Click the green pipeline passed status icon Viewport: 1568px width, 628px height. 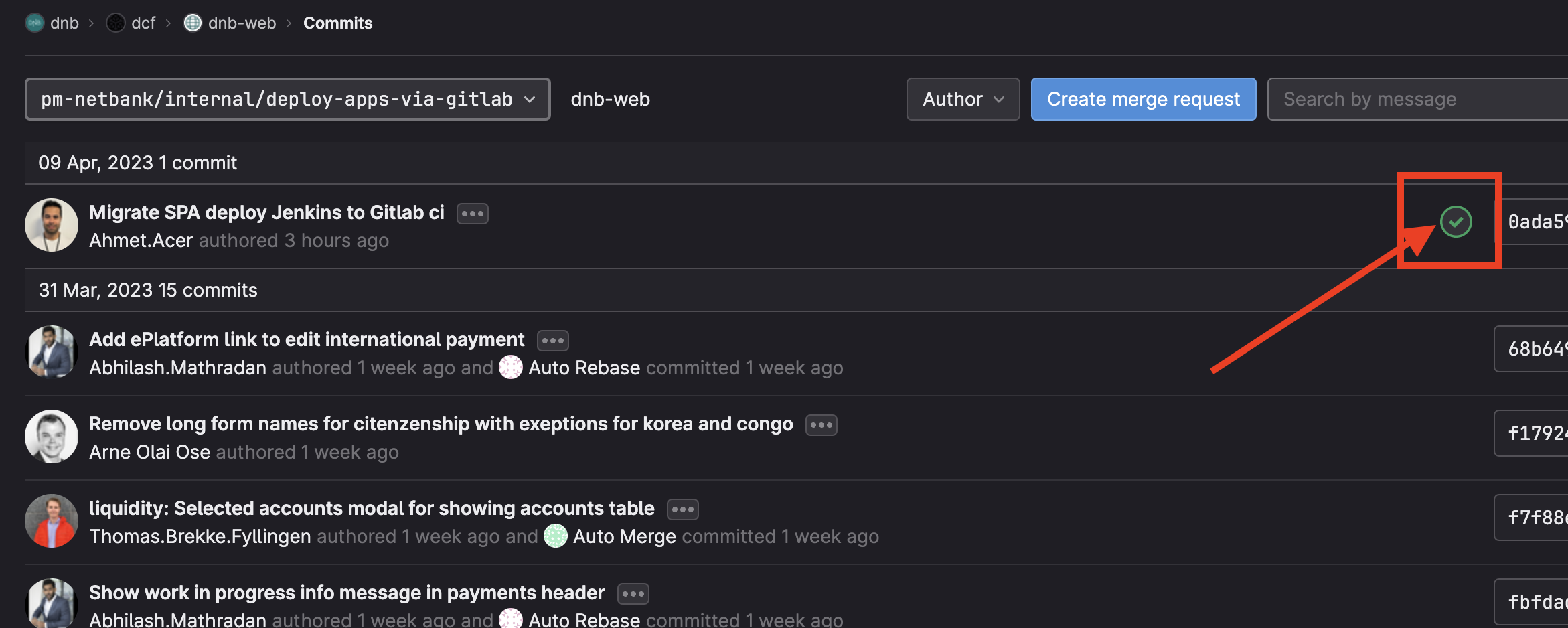1456,222
